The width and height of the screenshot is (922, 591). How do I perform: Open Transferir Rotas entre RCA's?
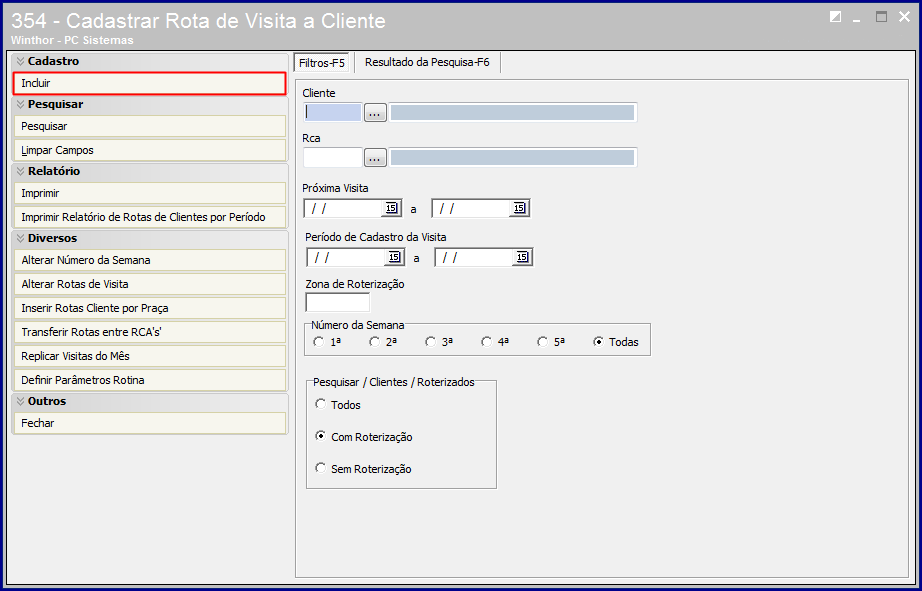click(x=149, y=333)
